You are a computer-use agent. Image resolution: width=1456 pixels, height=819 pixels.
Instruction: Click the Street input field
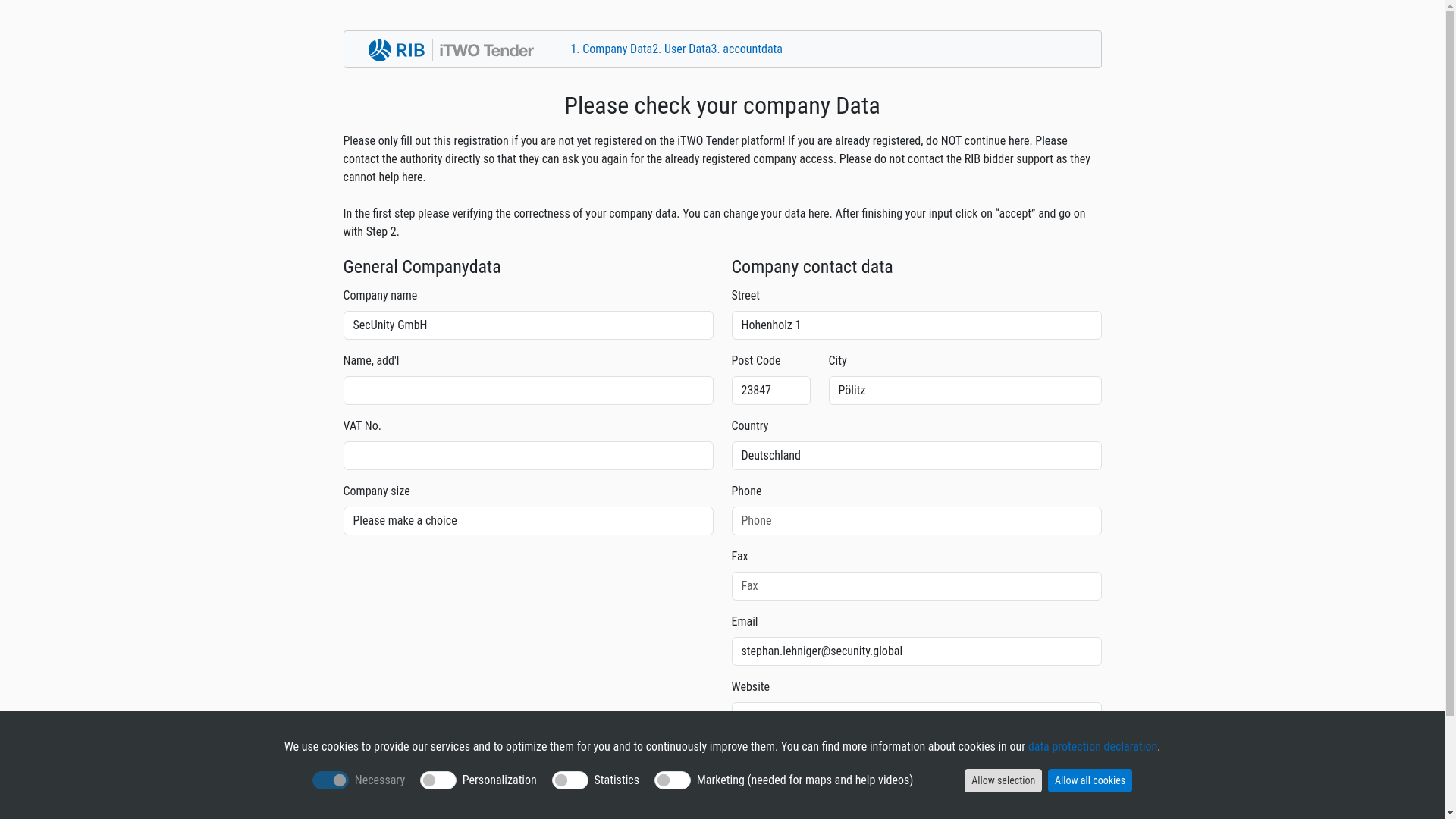pyautogui.click(x=916, y=325)
